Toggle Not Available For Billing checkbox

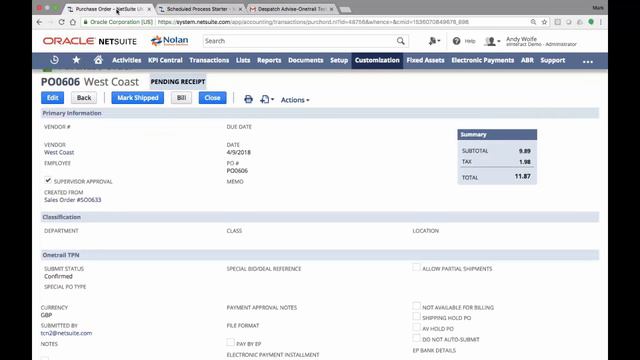pos(416,306)
